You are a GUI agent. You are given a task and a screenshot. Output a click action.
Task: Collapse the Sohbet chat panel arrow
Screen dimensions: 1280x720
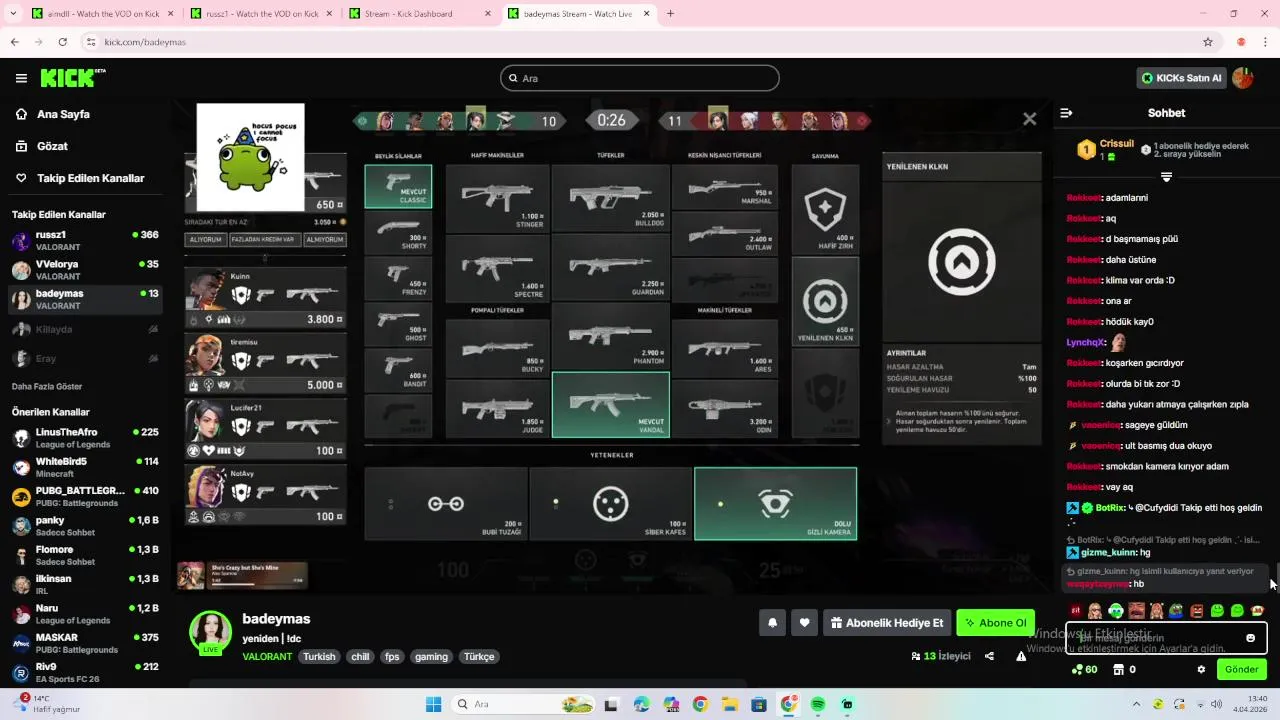(x=1066, y=113)
